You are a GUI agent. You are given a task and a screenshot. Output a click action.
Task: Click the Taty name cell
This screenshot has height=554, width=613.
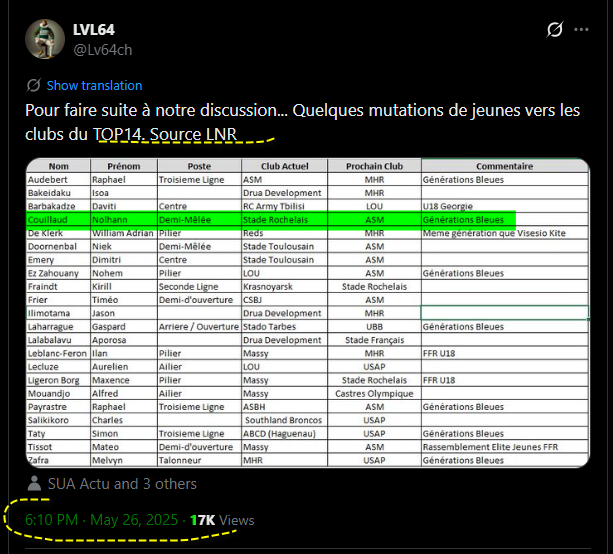point(59,434)
